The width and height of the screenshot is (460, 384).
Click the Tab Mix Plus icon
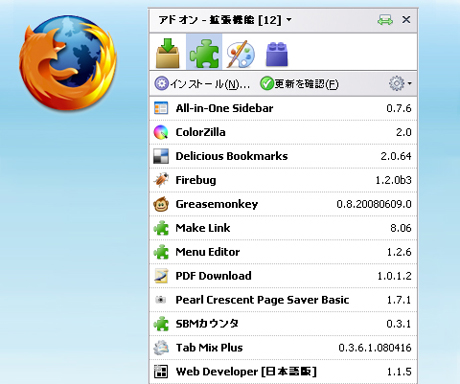tap(161, 348)
